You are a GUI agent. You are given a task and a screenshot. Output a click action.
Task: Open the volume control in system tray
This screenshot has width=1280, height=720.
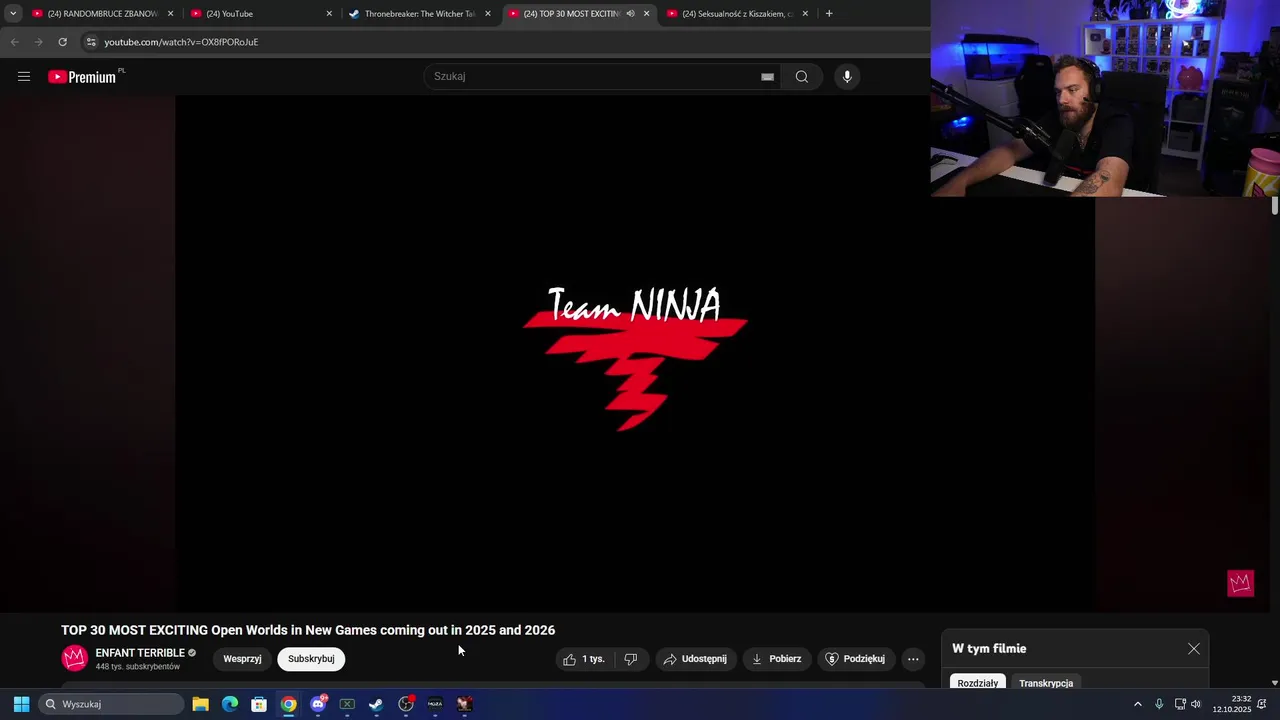point(1196,704)
